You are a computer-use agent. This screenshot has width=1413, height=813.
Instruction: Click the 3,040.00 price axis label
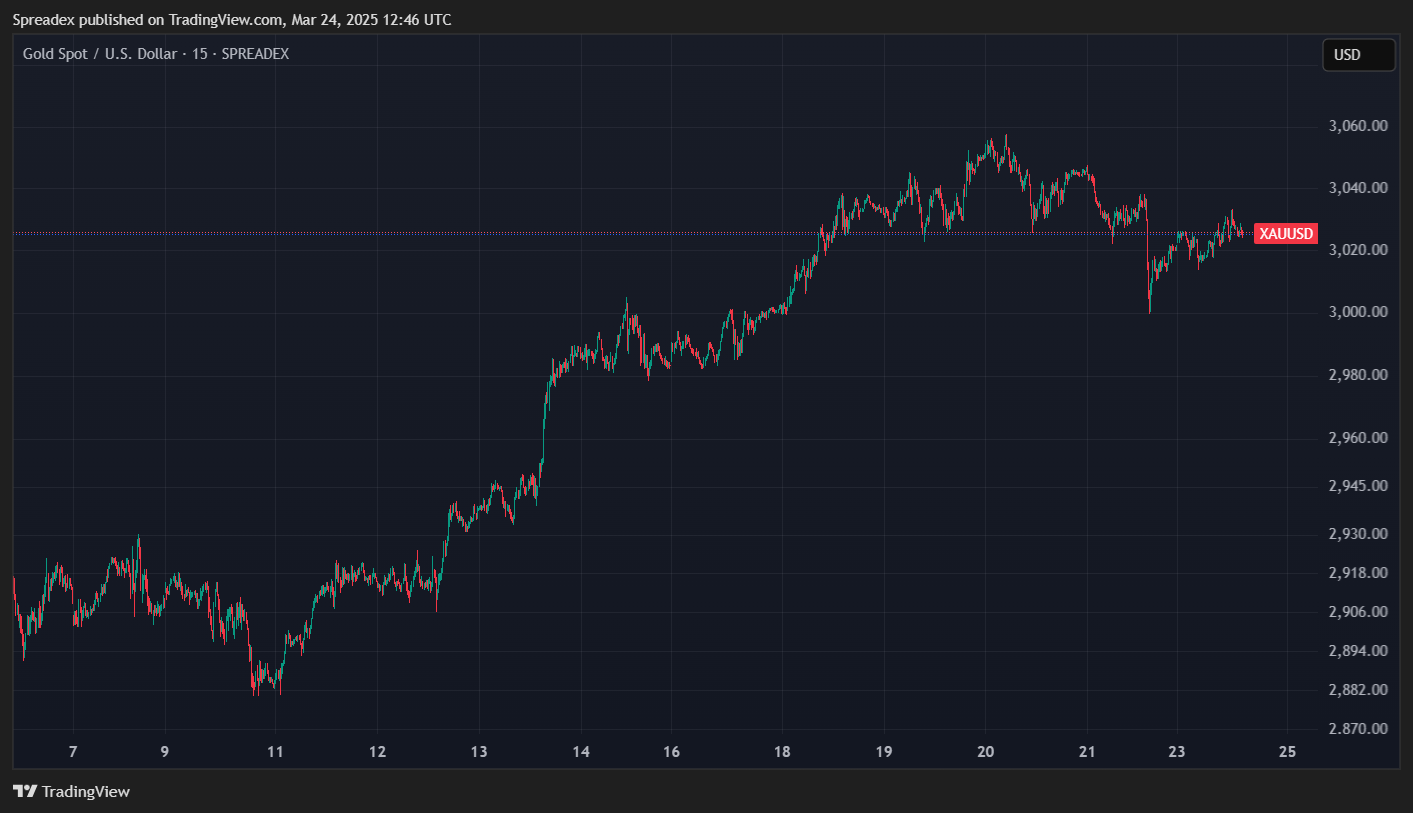click(x=1358, y=188)
